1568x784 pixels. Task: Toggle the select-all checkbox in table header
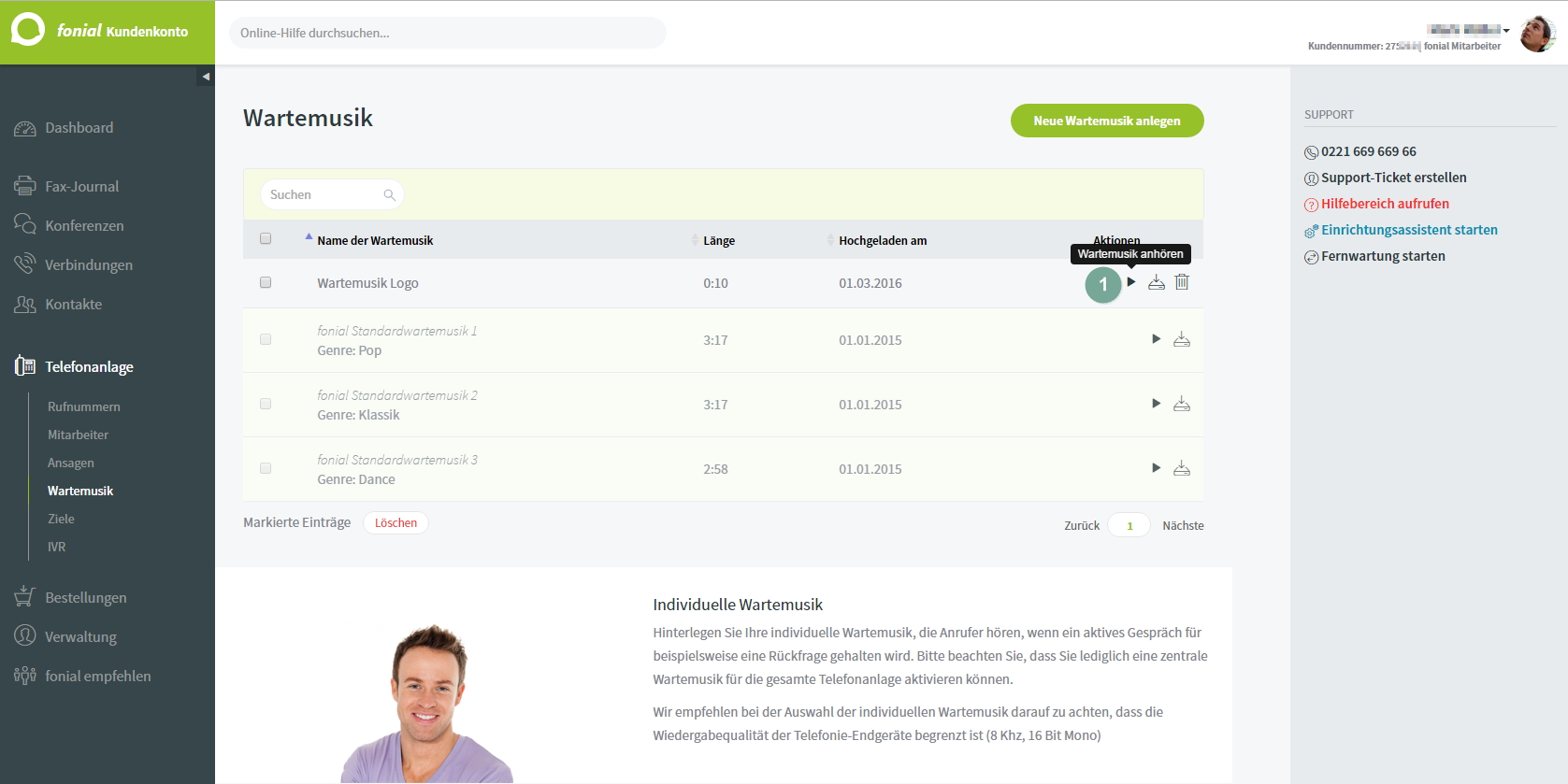pos(266,238)
